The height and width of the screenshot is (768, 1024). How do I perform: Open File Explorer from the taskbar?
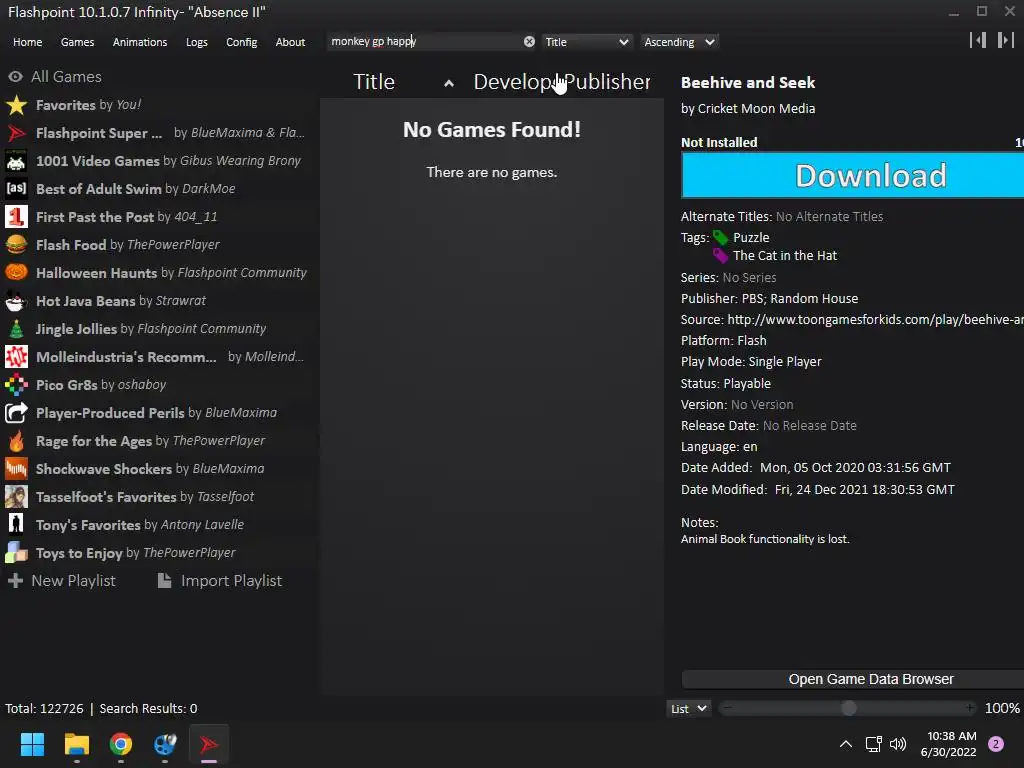pyautogui.click(x=76, y=744)
